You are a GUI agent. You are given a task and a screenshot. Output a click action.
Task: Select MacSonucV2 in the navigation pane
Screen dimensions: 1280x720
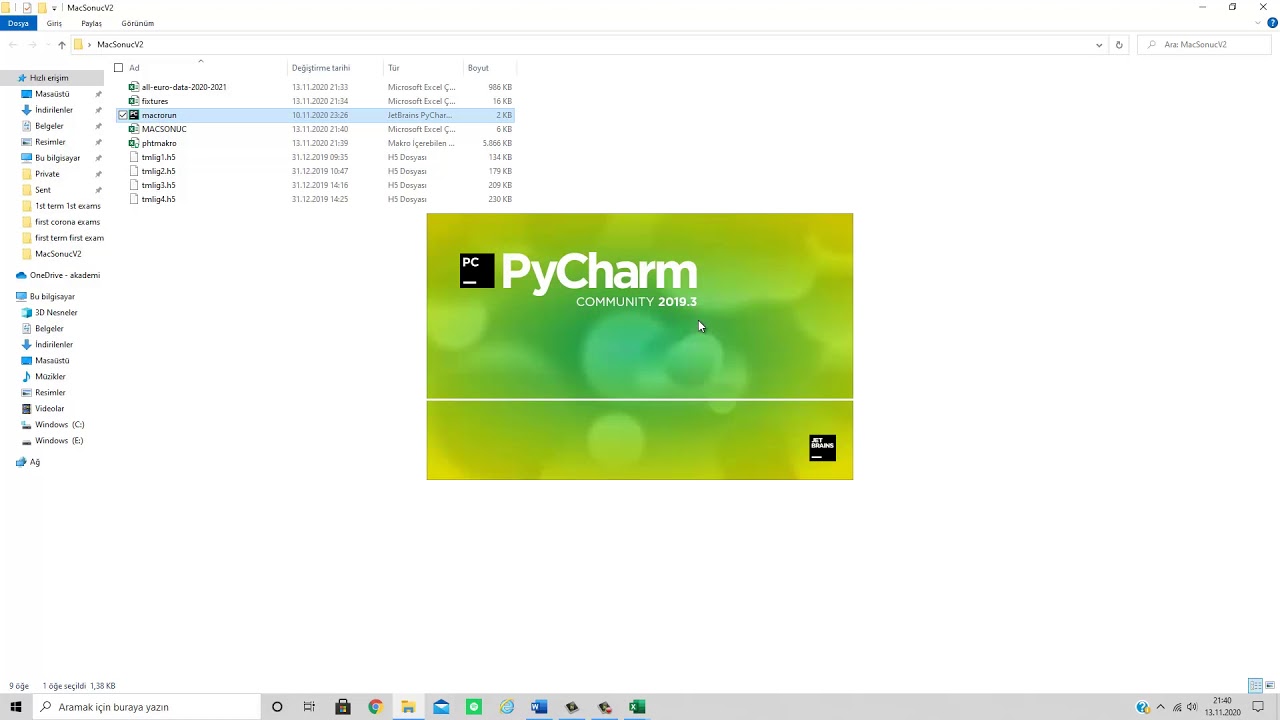[58, 254]
